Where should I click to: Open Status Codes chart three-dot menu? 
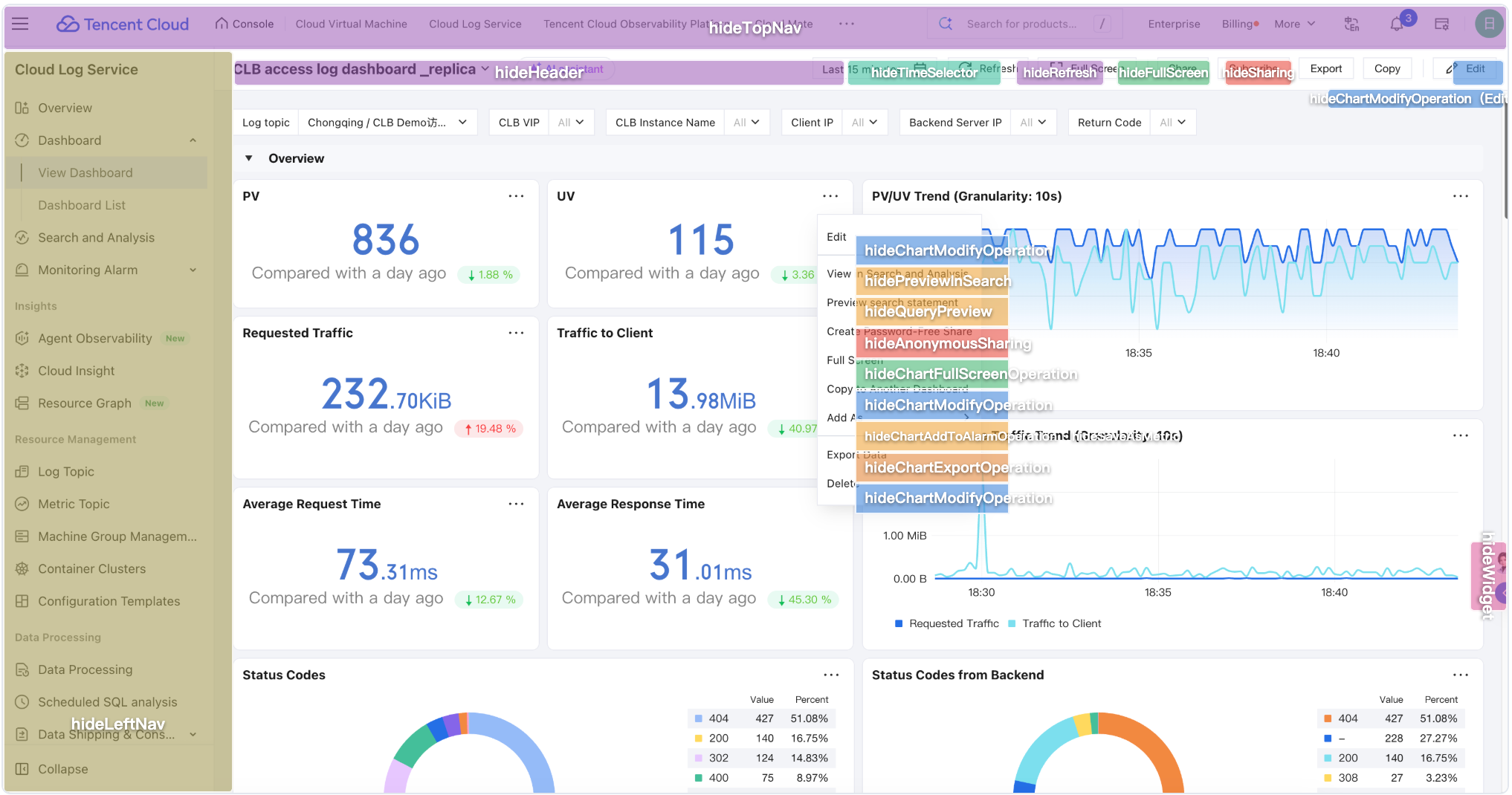coord(831,675)
